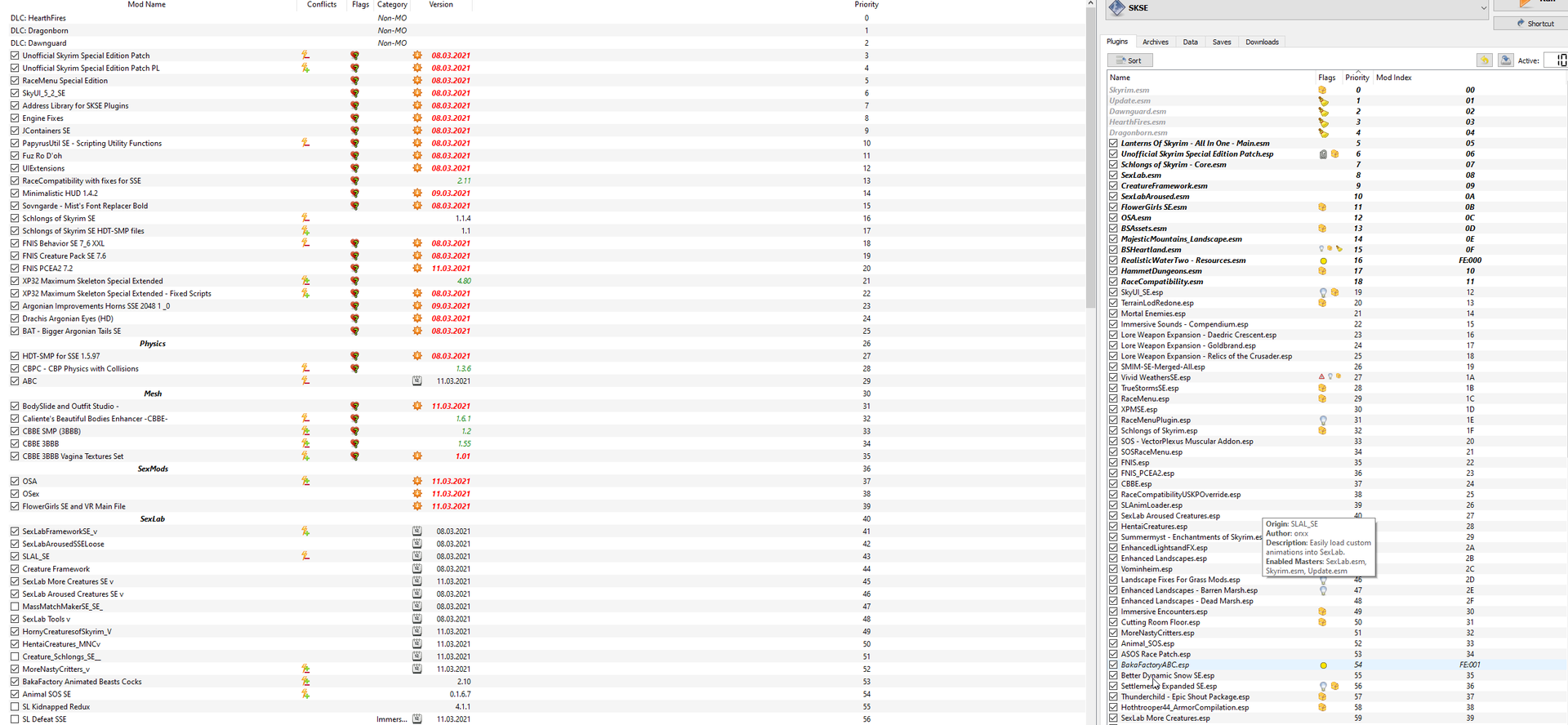Enable the Creature_Schlongs_SE_ mod checkbox
1568x725 pixels.
point(15,656)
